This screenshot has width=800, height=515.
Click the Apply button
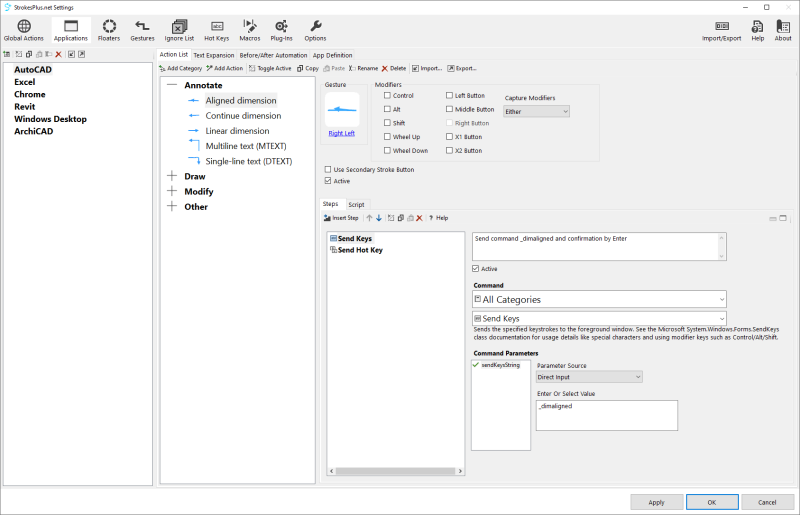point(656,501)
